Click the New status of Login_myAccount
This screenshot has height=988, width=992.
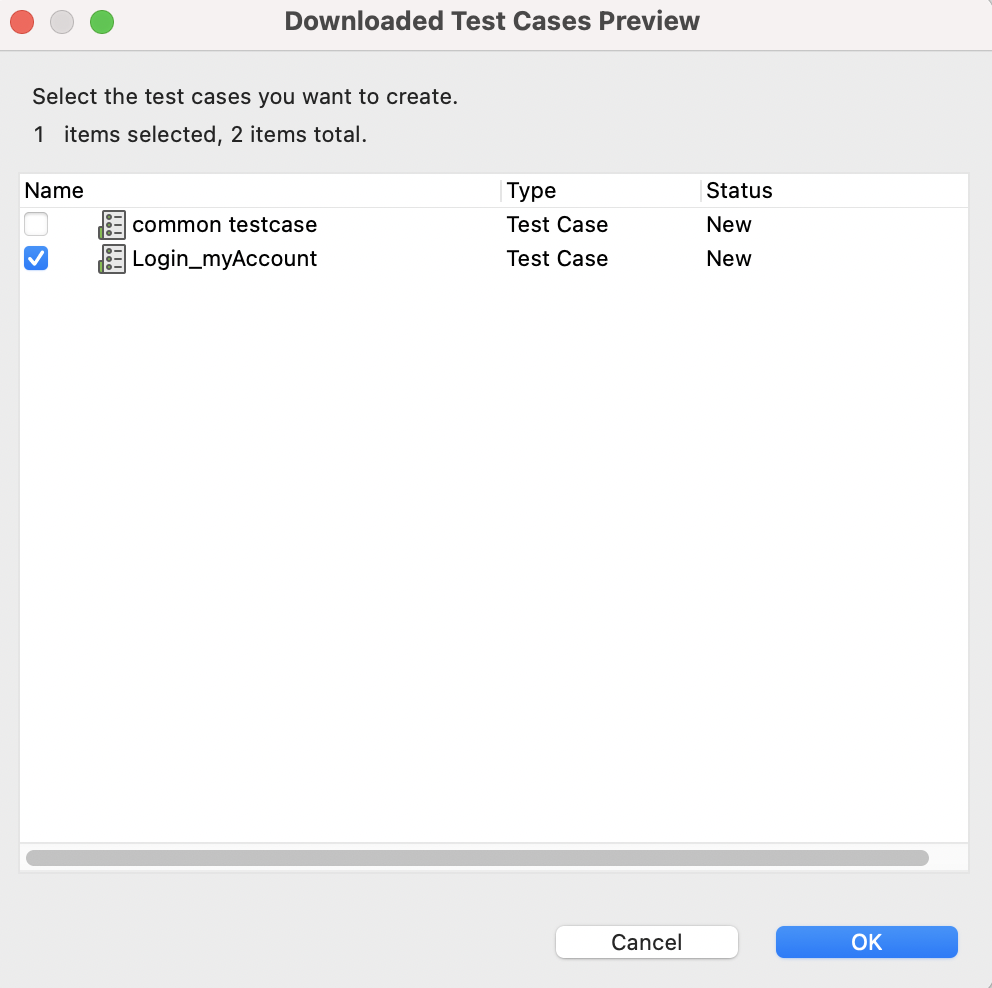729,258
